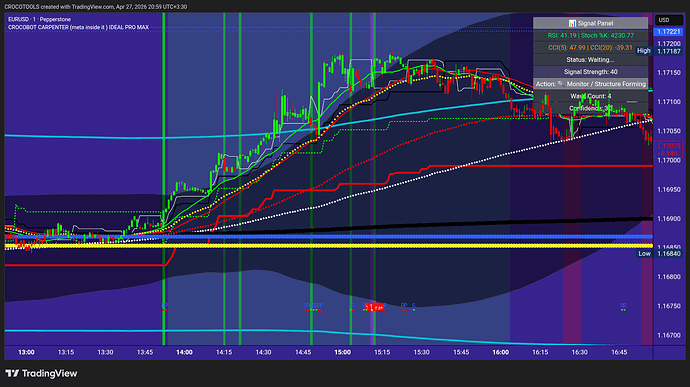This screenshot has height=387, width=690.
Task: Click the 1.16700 price axis value
Action: pyautogui.click(x=668, y=335)
